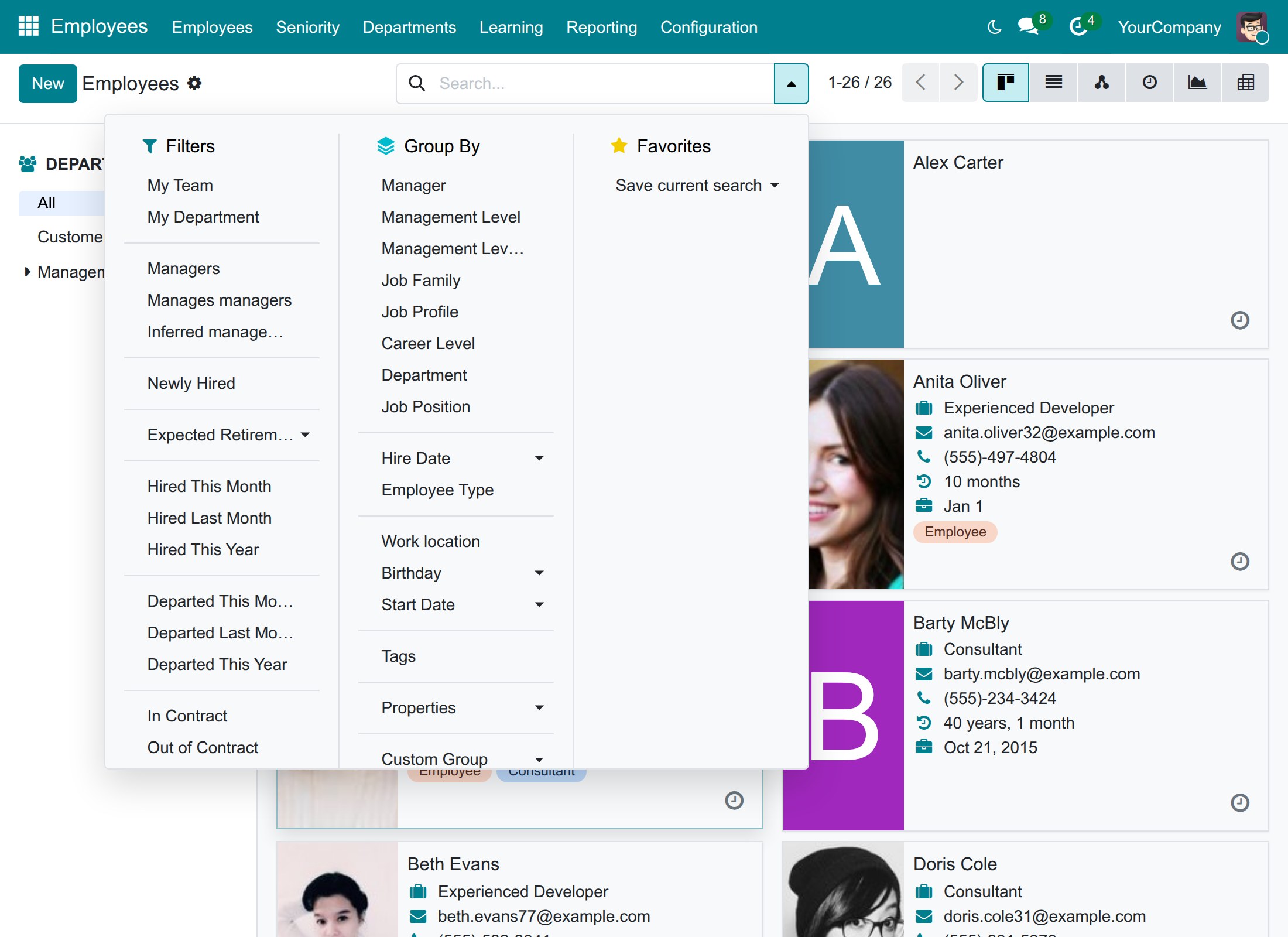1288x937 pixels.
Task: Expand the Management department tree item
Action: pyautogui.click(x=28, y=272)
